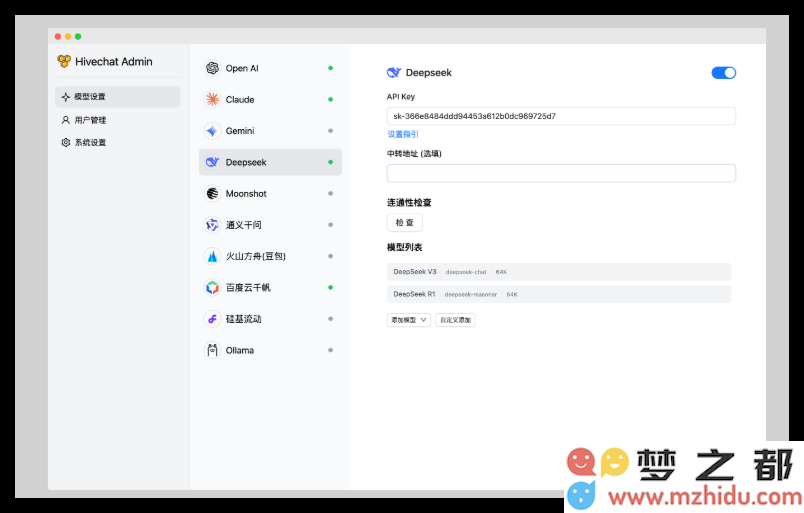Image resolution: width=804 pixels, height=513 pixels.
Task: Click the 火山方舟(豆包) provider icon
Action: point(212,256)
